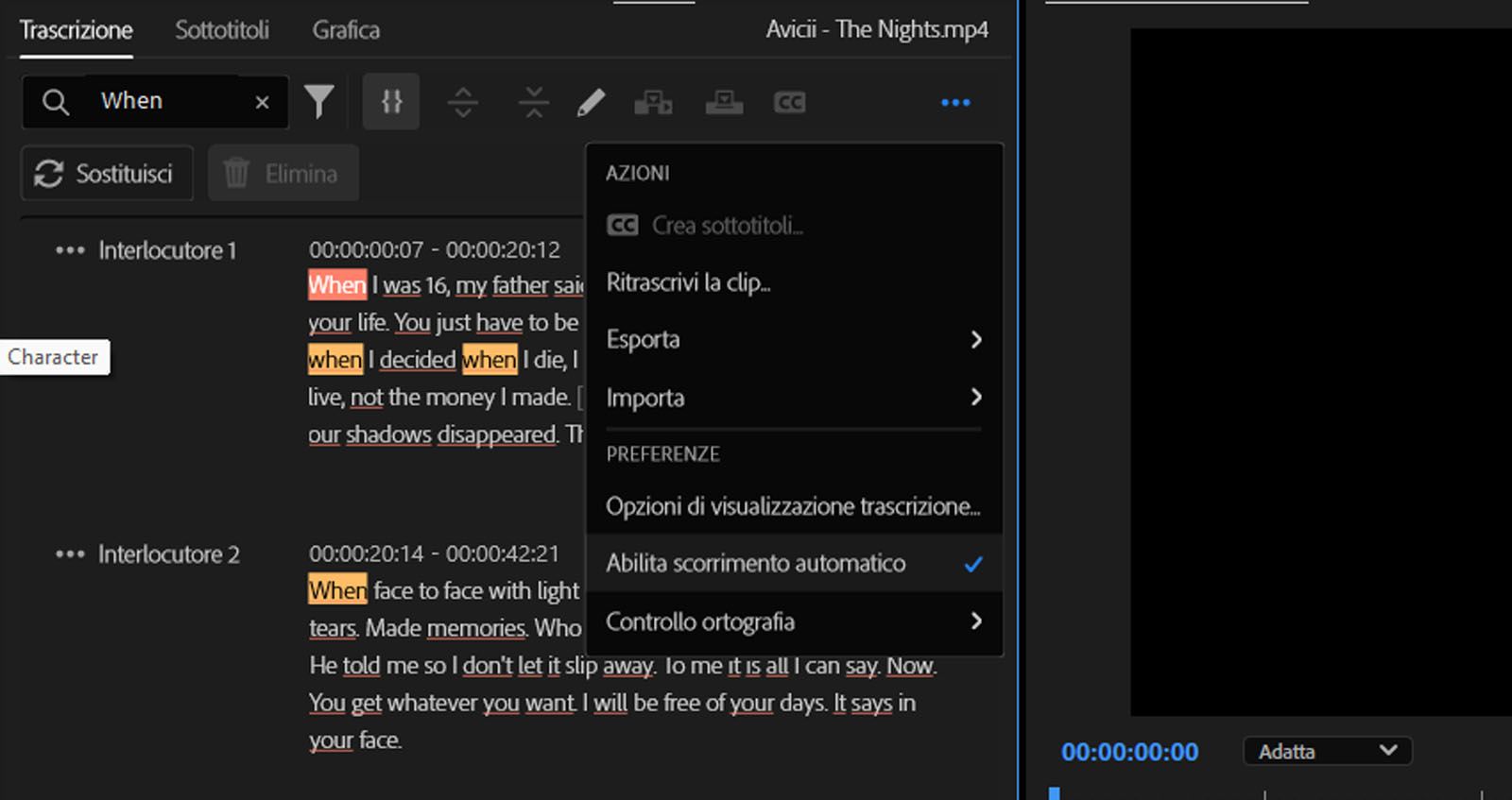Switch to the Sottotitoli tab
The width and height of the screenshot is (1512, 800).
[x=222, y=30]
